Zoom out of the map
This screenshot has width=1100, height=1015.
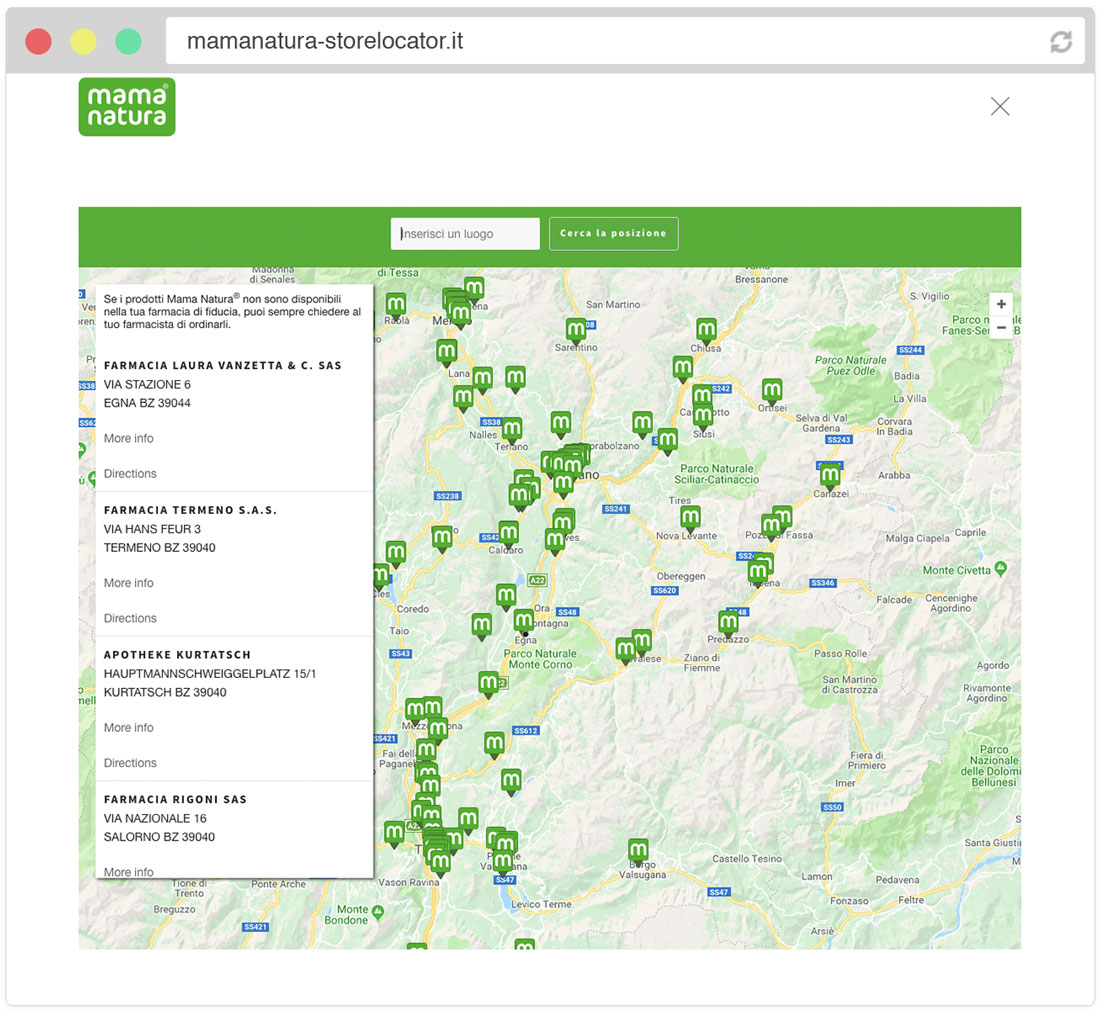pos(1001,328)
